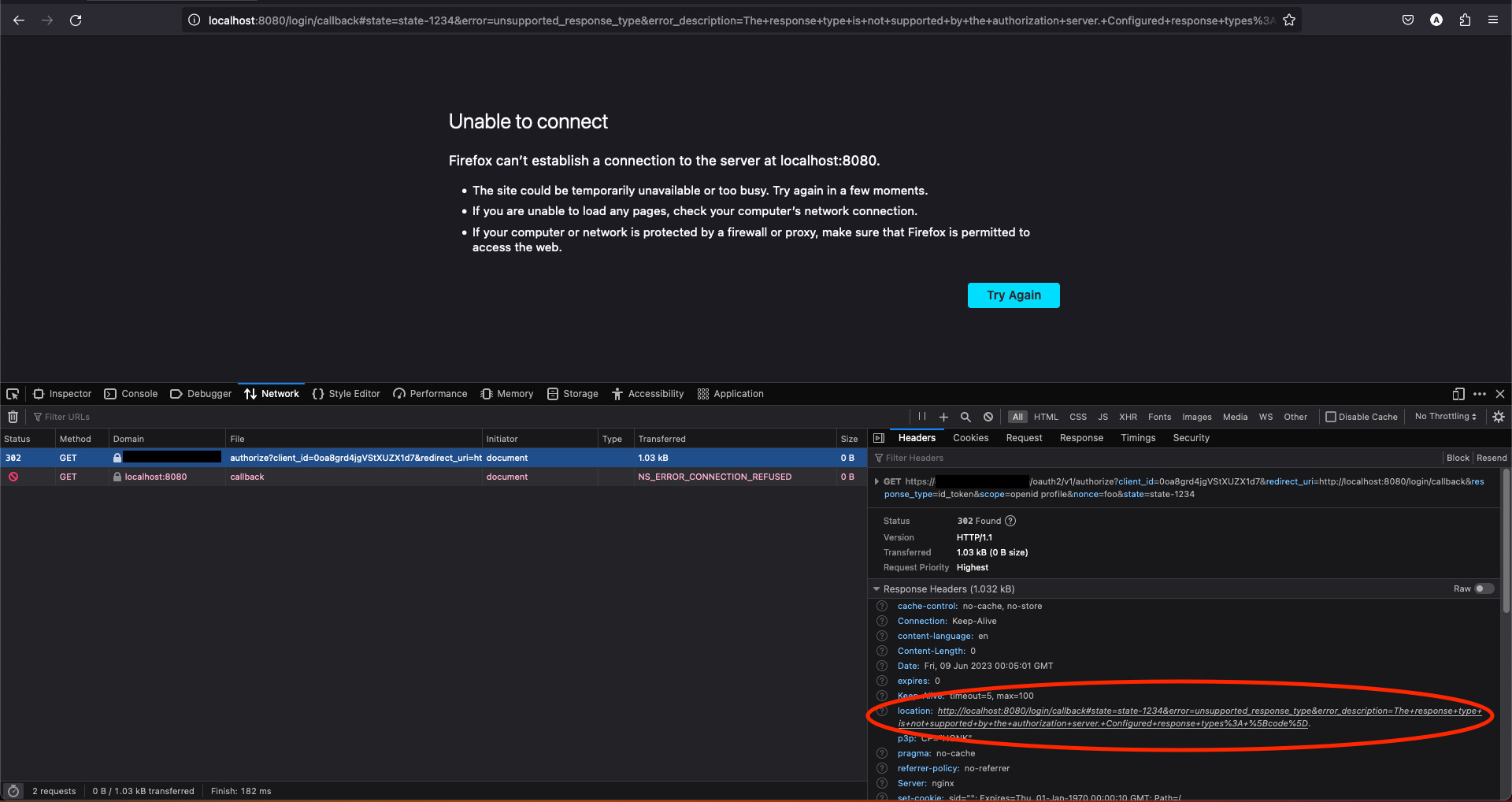Click the Resend button
1512x802 pixels.
(x=1491, y=458)
